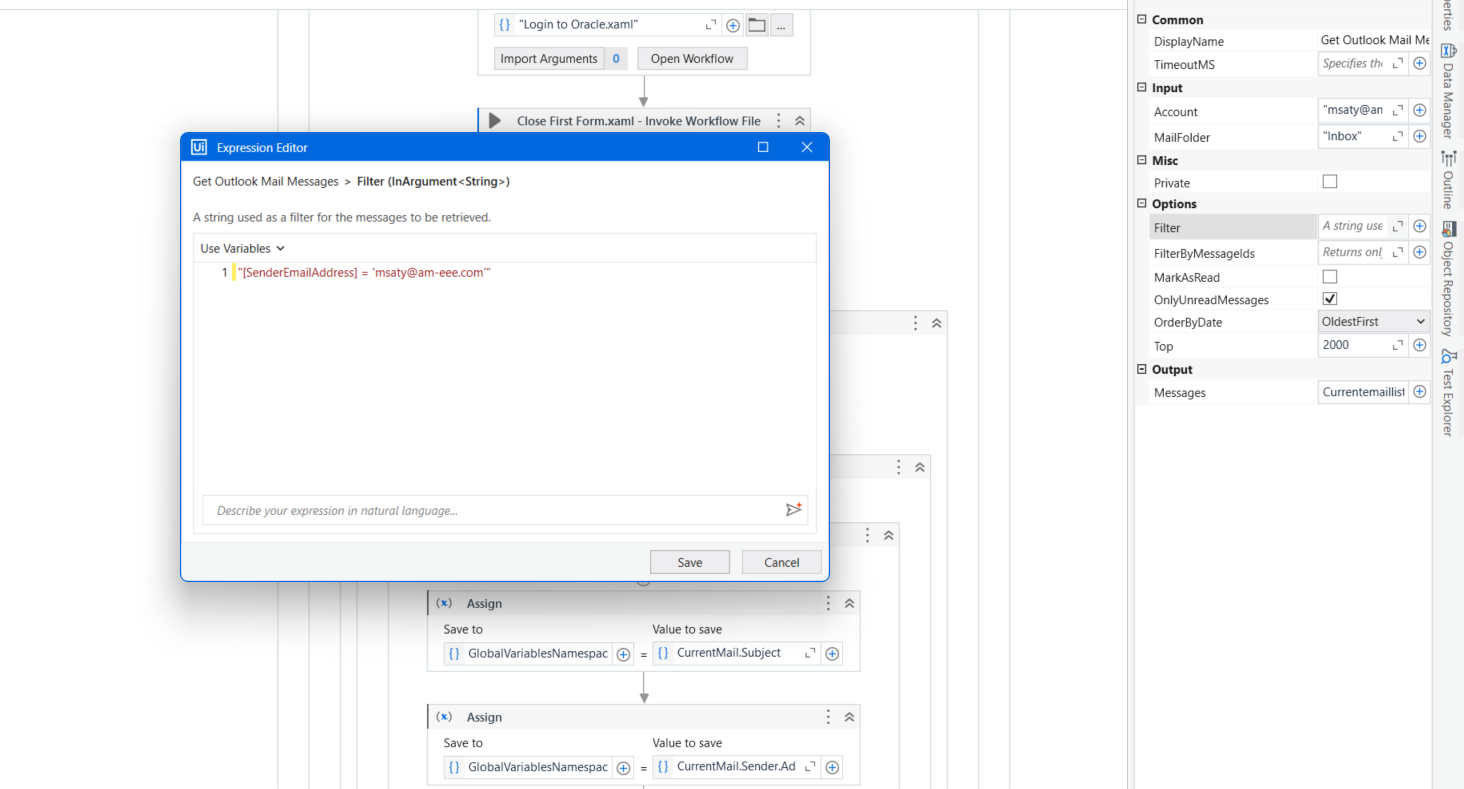Open the options menu of Close First Form.xaml activity
1464x789 pixels.
click(779, 121)
